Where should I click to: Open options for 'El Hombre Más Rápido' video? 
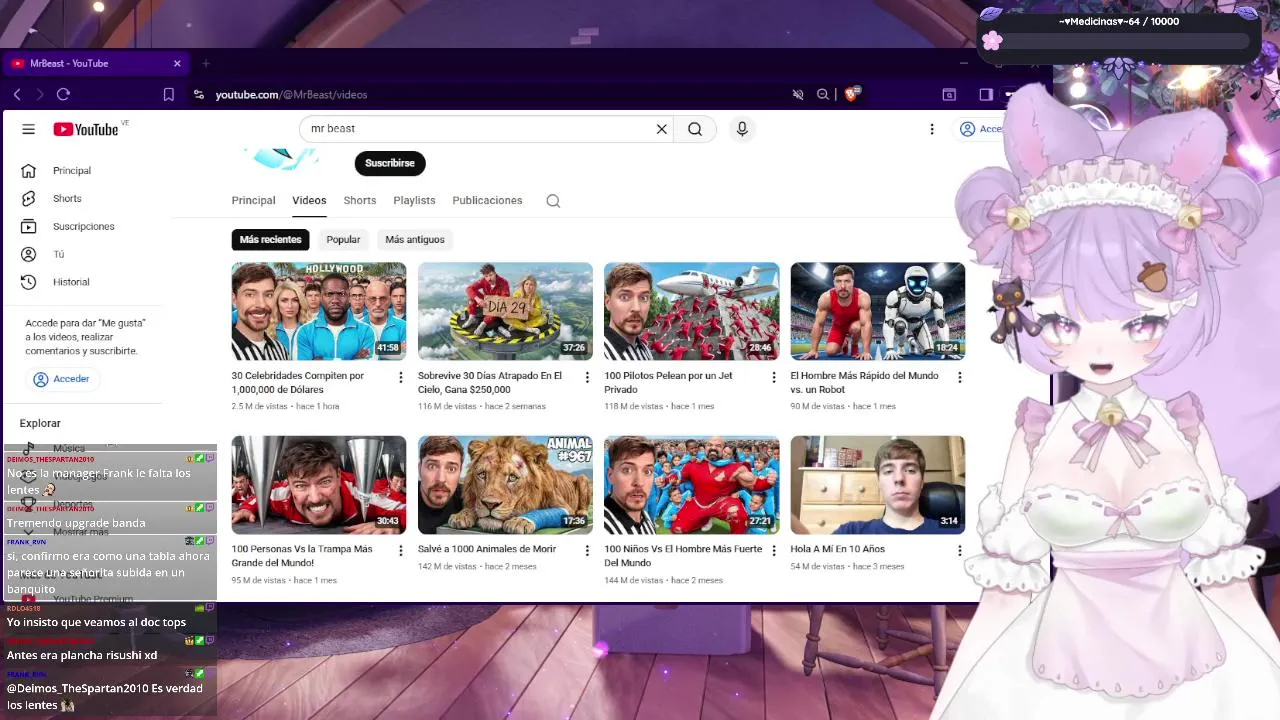click(x=959, y=377)
